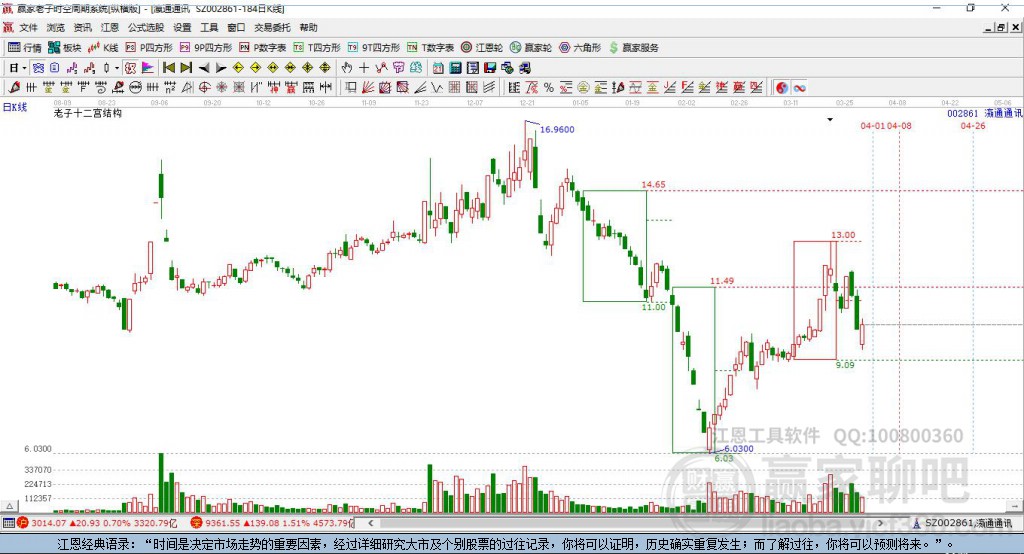Click the 日K线 chart label
This screenshot has height=554, width=1024.
click(15, 108)
